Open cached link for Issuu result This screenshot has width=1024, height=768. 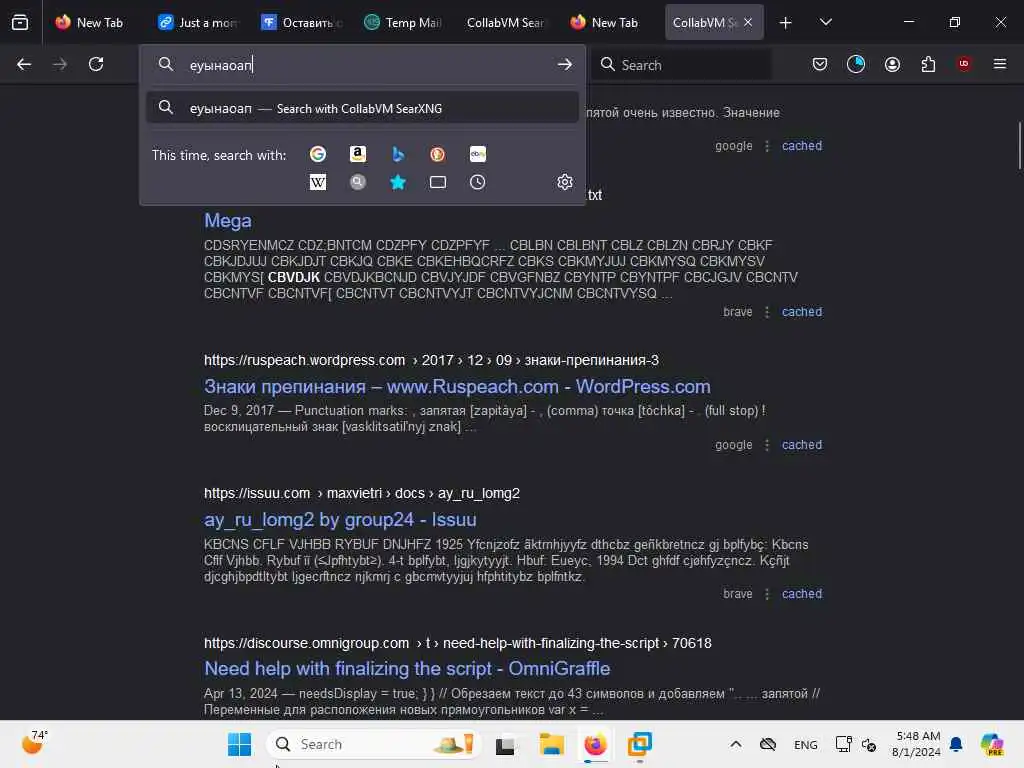coord(802,594)
